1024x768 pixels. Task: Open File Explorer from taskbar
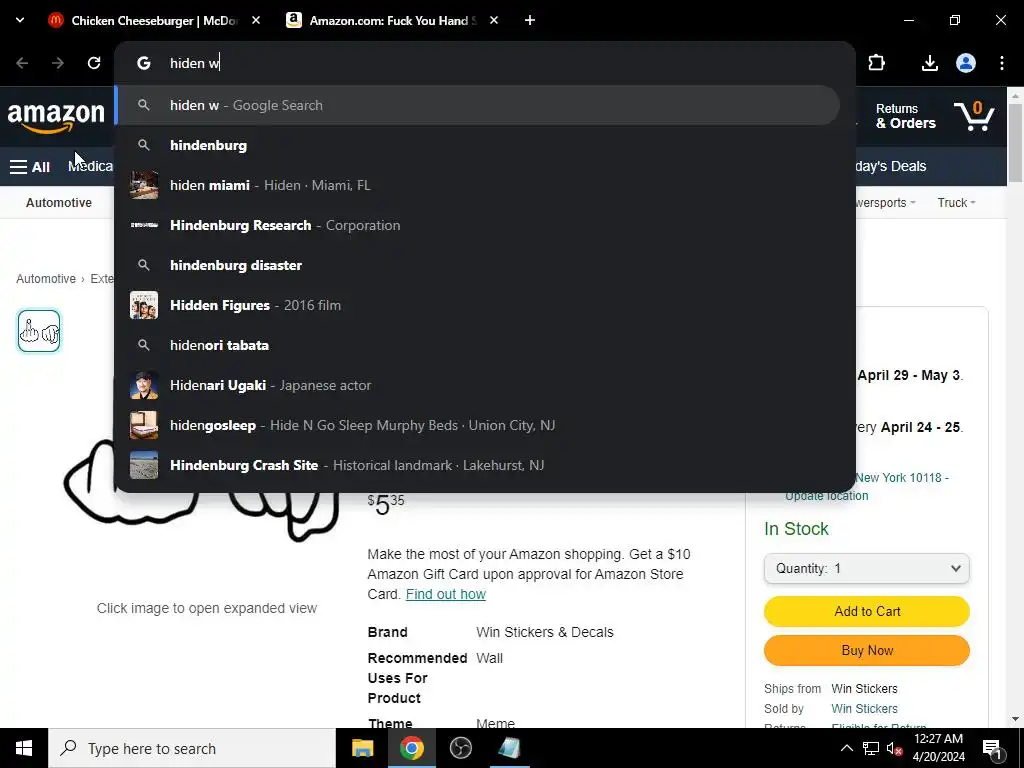click(362, 748)
